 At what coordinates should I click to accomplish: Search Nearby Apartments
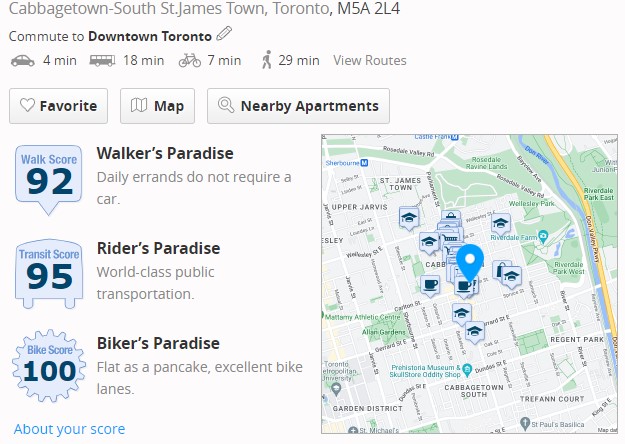point(298,106)
